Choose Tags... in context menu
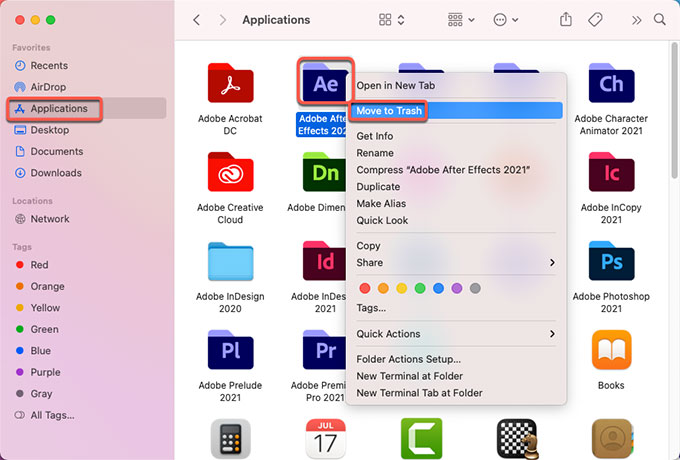 pyautogui.click(x=456, y=308)
